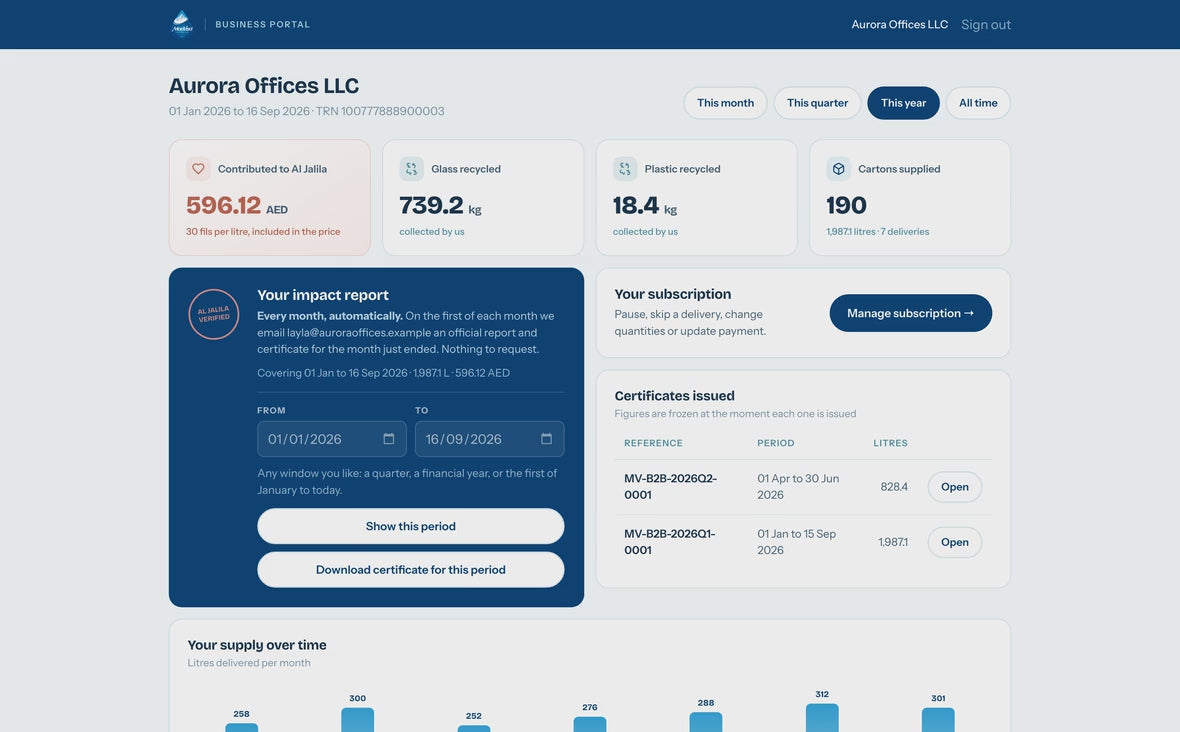
Task: Click the Aurora Offices LLC account name in header
Action: click(899, 25)
